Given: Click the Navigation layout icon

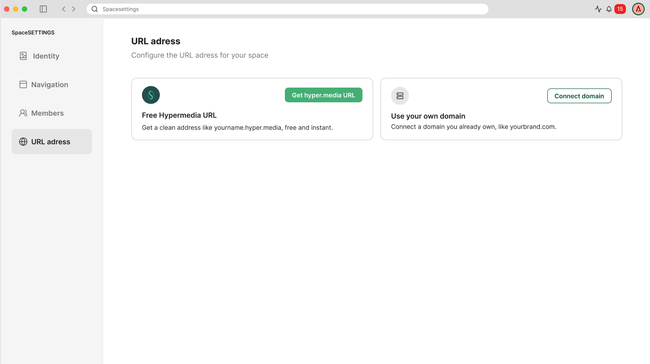Looking at the screenshot, I should coord(23,85).
